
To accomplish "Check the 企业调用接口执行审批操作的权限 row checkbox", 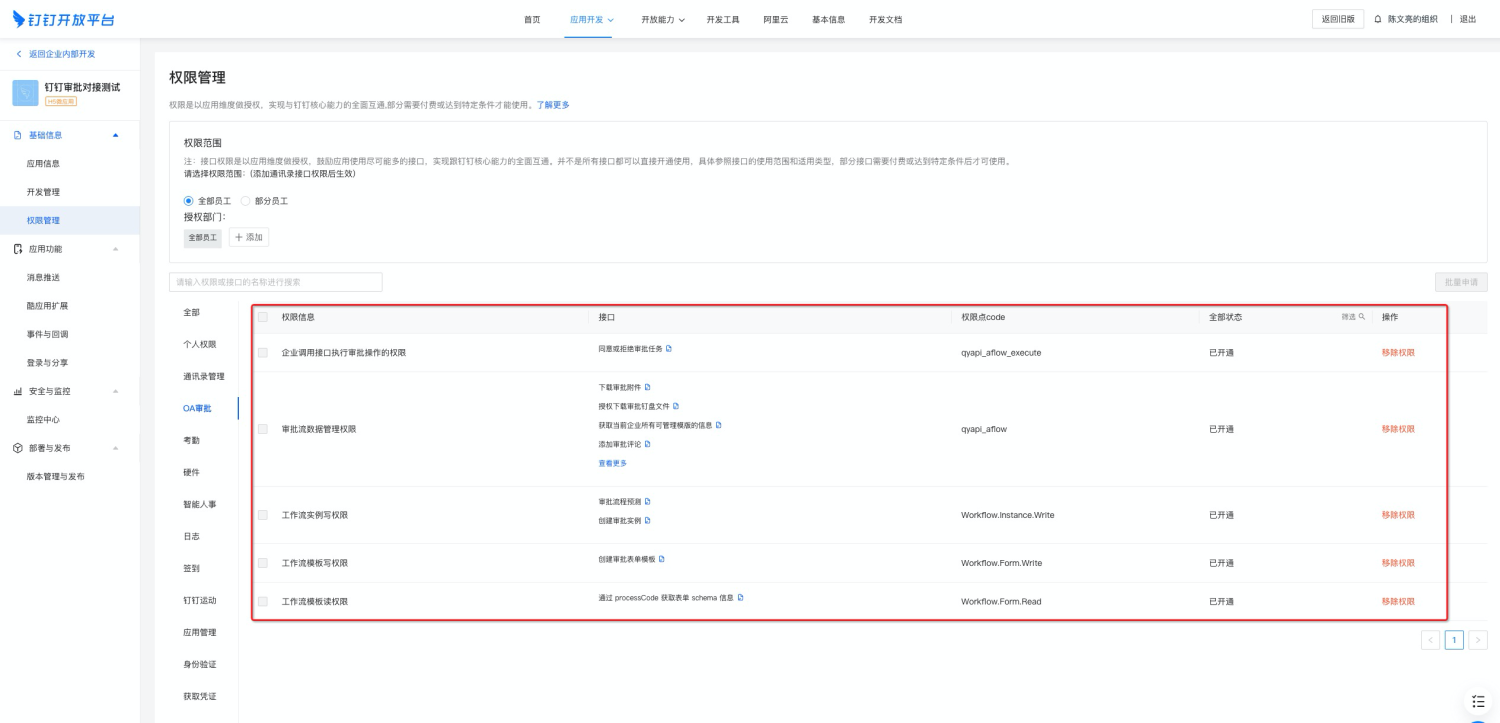I will point(263,352).
